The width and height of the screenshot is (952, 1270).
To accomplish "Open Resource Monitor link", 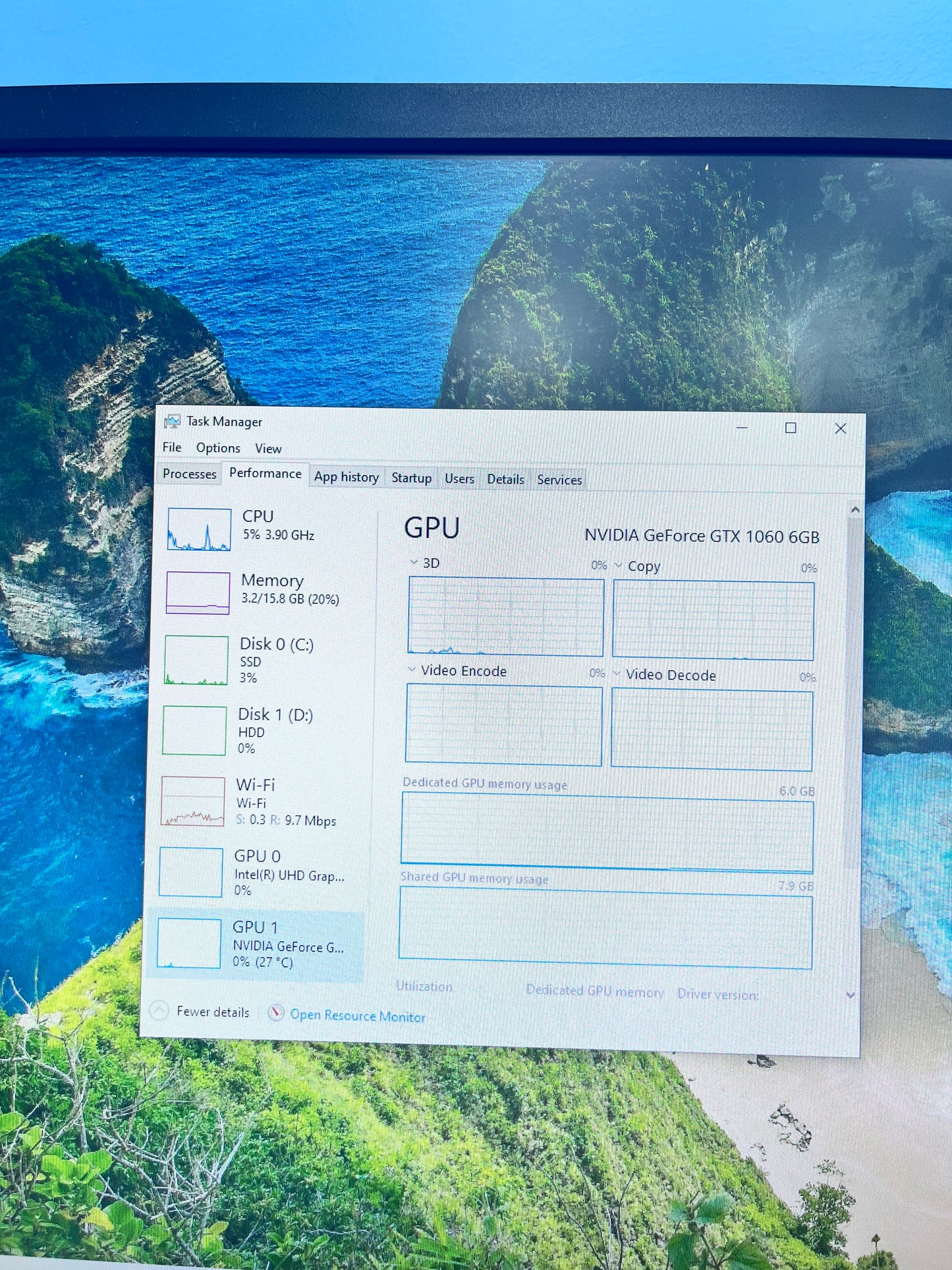I will point(347,1015).
